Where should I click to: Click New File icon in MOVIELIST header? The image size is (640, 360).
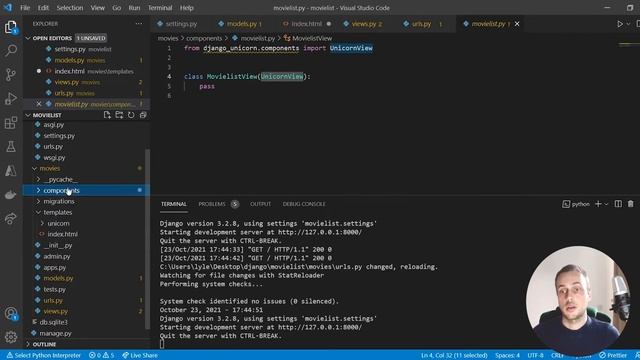coord(107,115)
